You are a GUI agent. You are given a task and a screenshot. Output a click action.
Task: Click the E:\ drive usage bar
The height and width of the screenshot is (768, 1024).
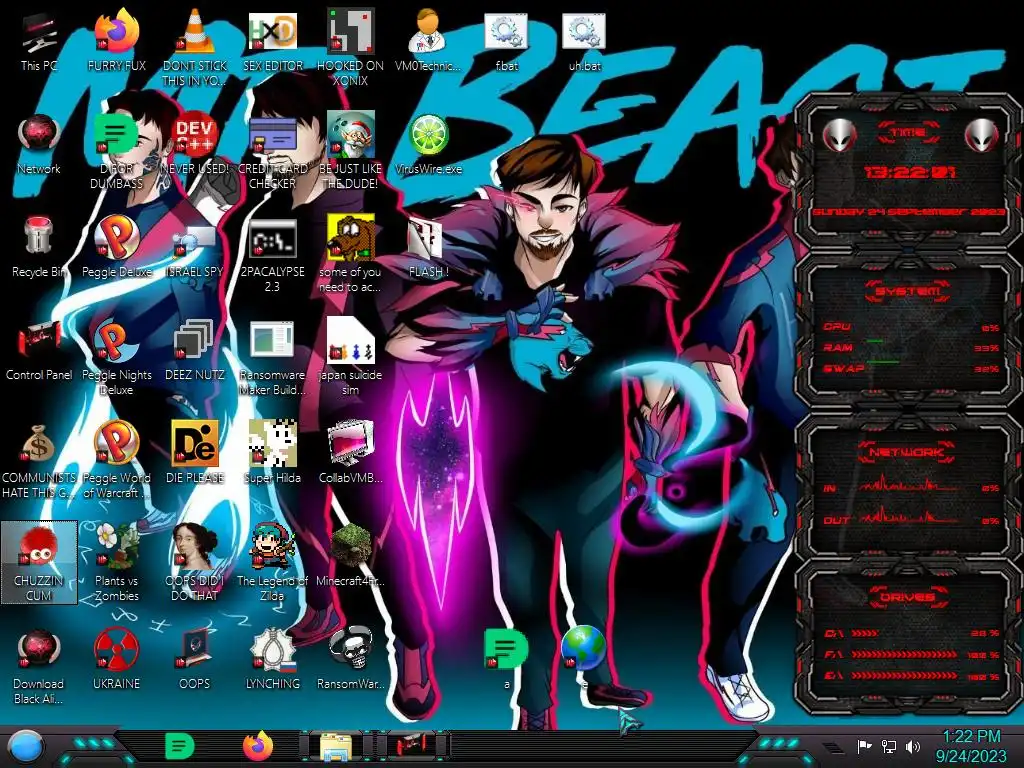[x=912, y=676]
